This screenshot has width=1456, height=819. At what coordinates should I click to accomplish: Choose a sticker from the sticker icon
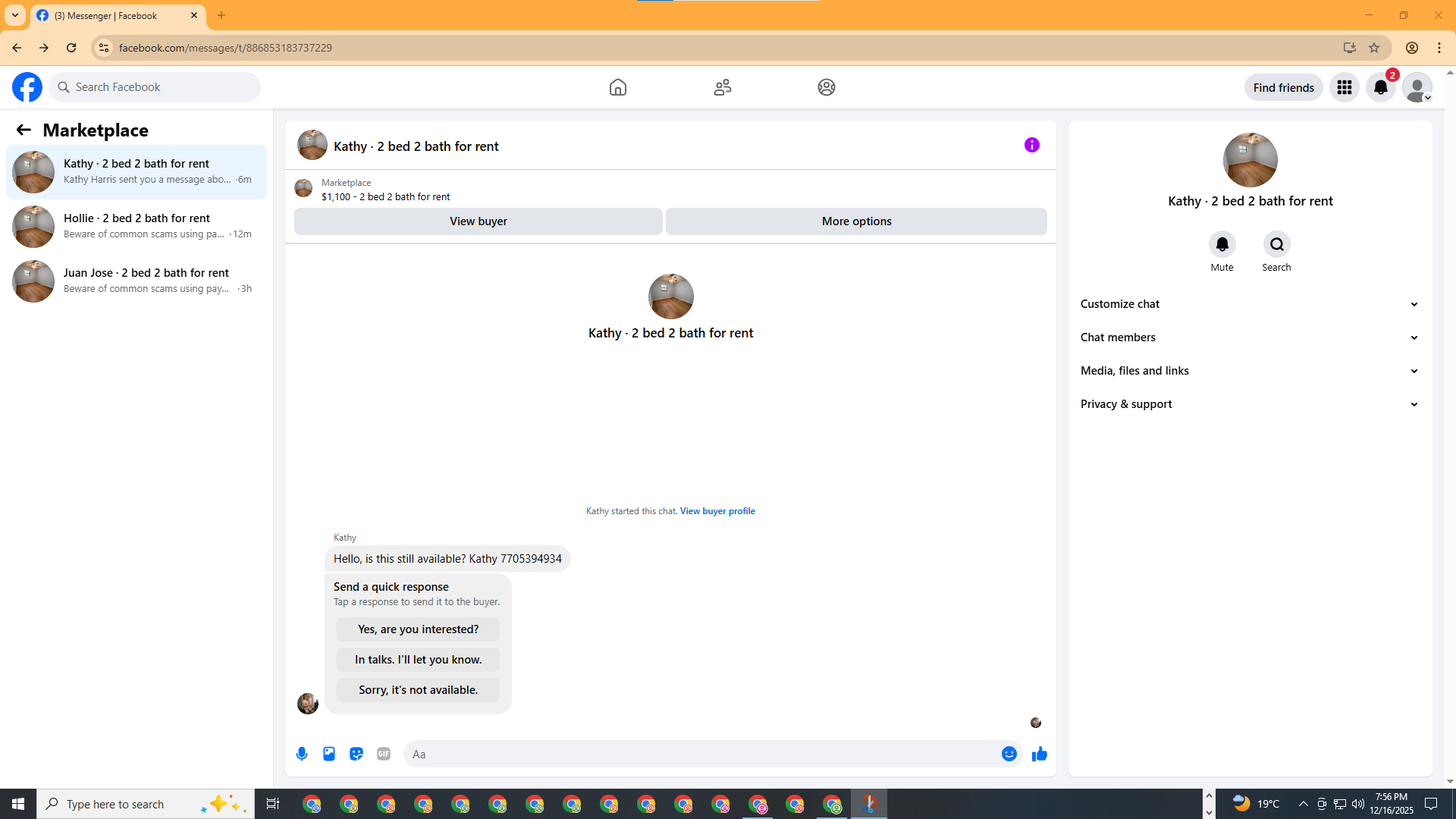point(356,754)
